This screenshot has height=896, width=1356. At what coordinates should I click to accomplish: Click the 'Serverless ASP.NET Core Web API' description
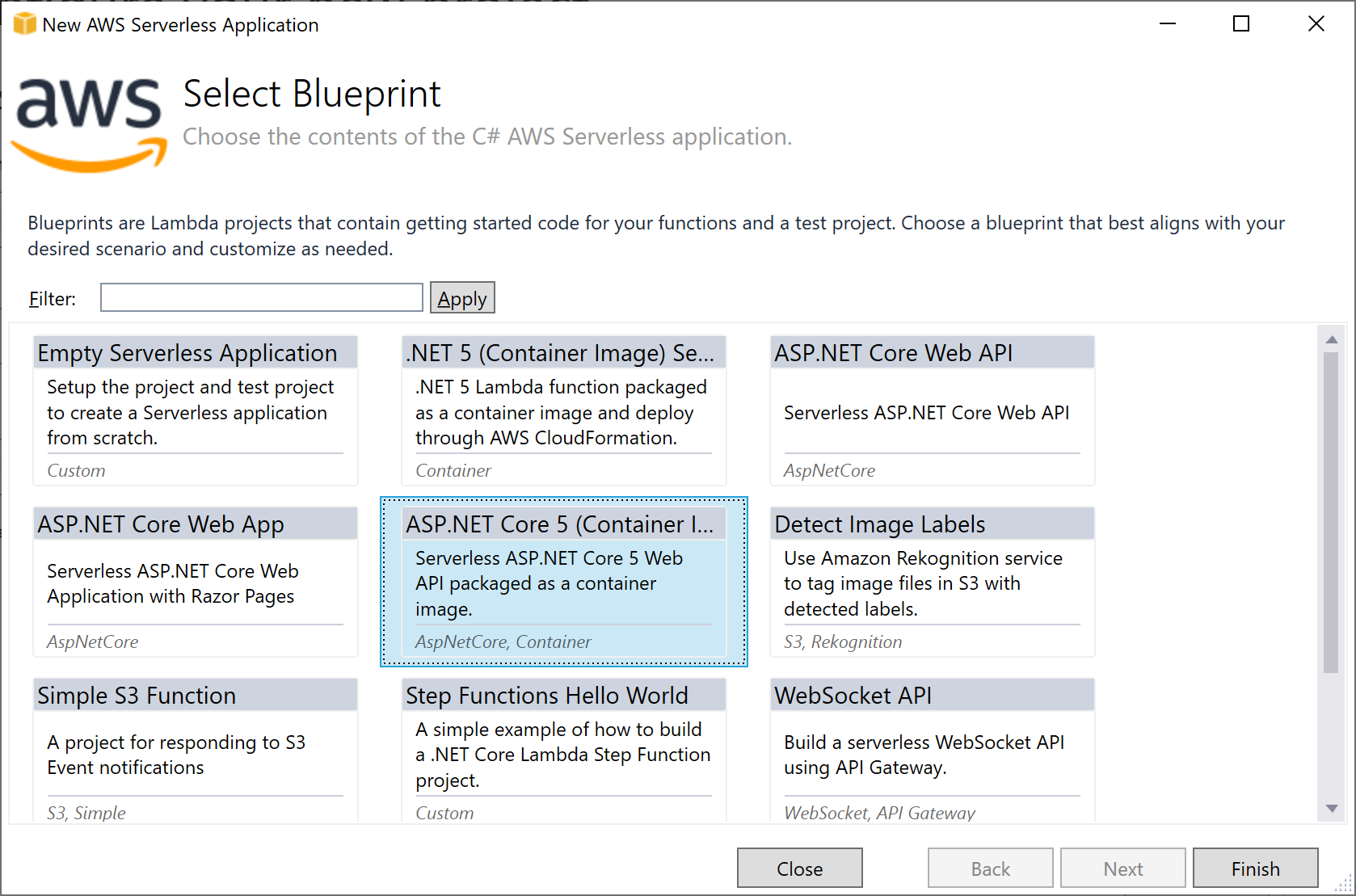point(926,413)
